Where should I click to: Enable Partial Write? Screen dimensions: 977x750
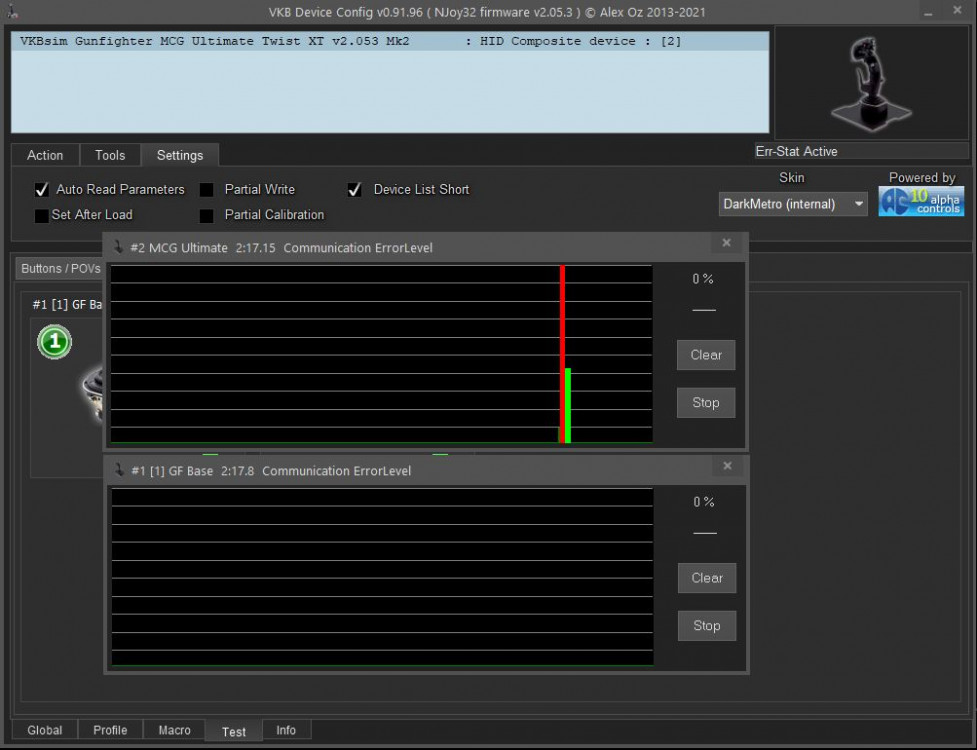click(207, 189)
